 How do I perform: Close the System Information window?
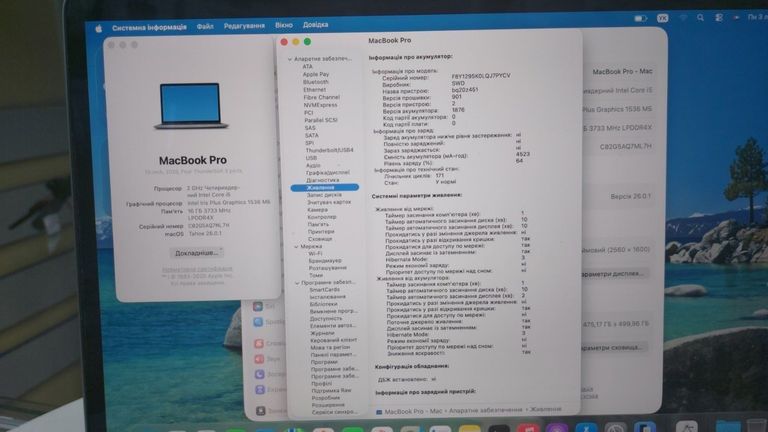pyautogui.click(x=284, y=42)
